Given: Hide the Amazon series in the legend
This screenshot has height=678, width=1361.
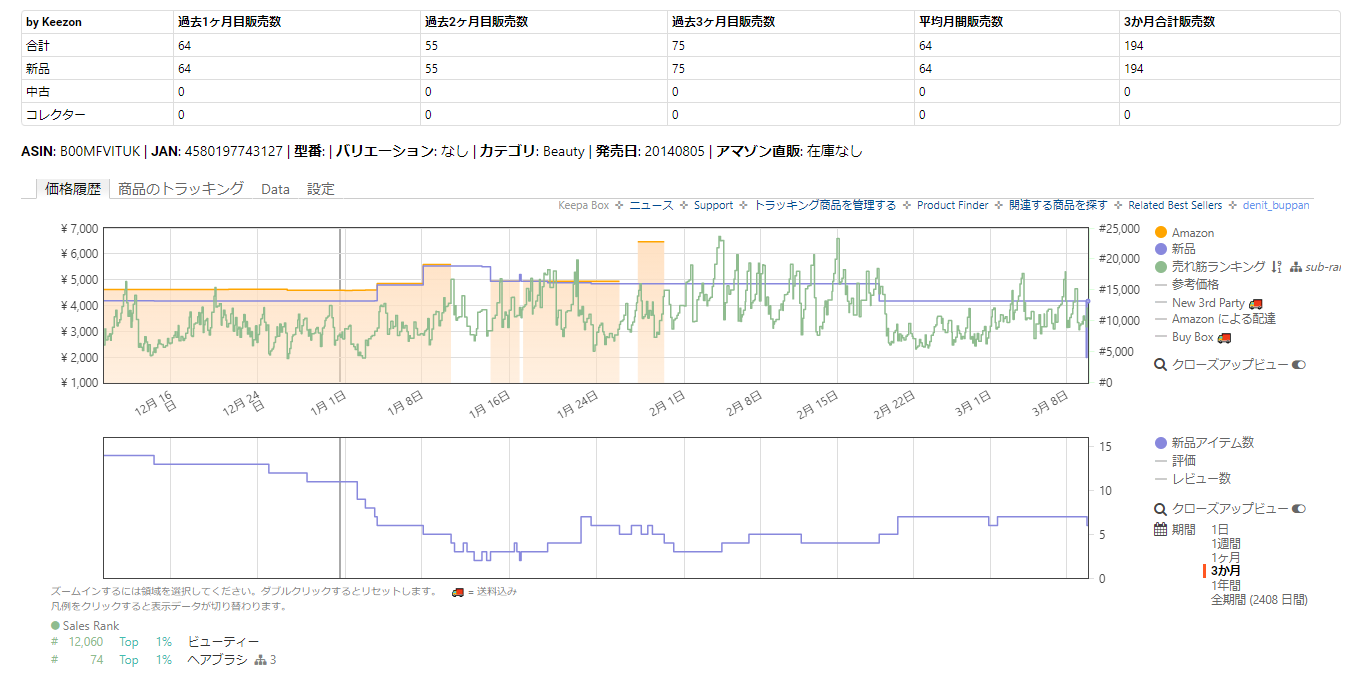Looking at the screenshot, I should click(x=1193, y=232).
